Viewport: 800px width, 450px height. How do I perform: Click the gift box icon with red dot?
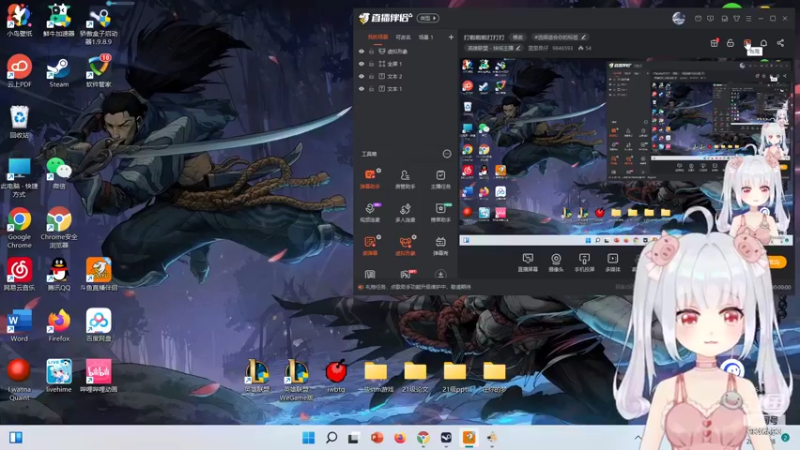(714, 43)
